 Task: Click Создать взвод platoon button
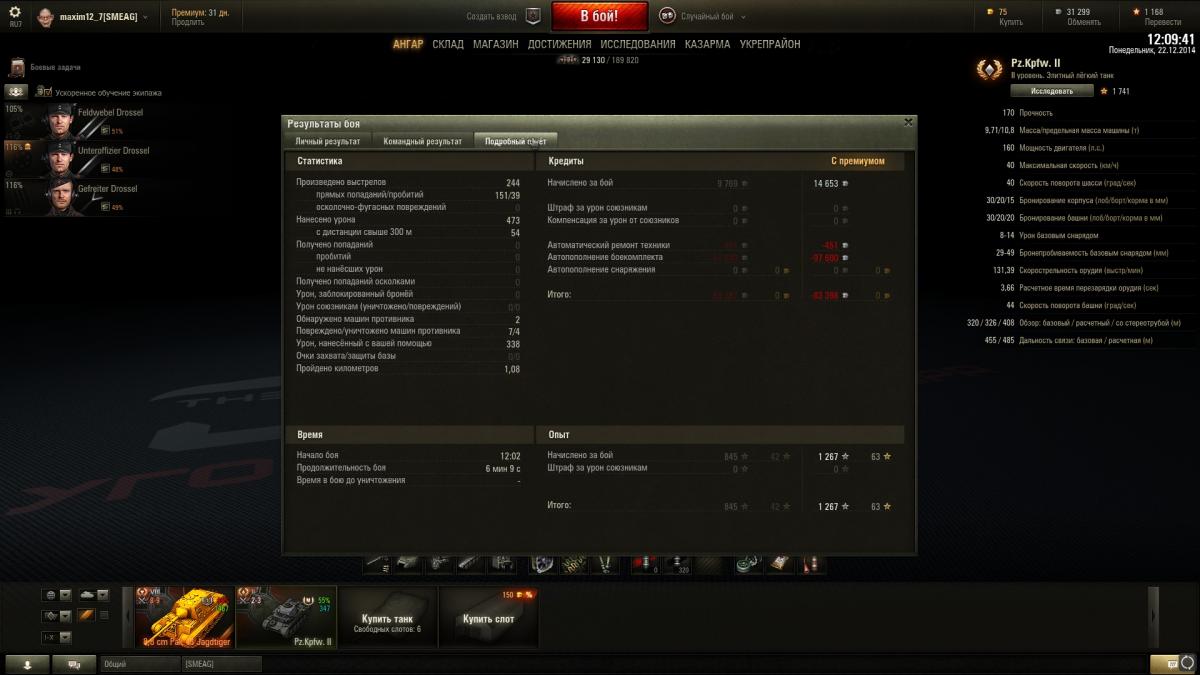pos(492,16)
